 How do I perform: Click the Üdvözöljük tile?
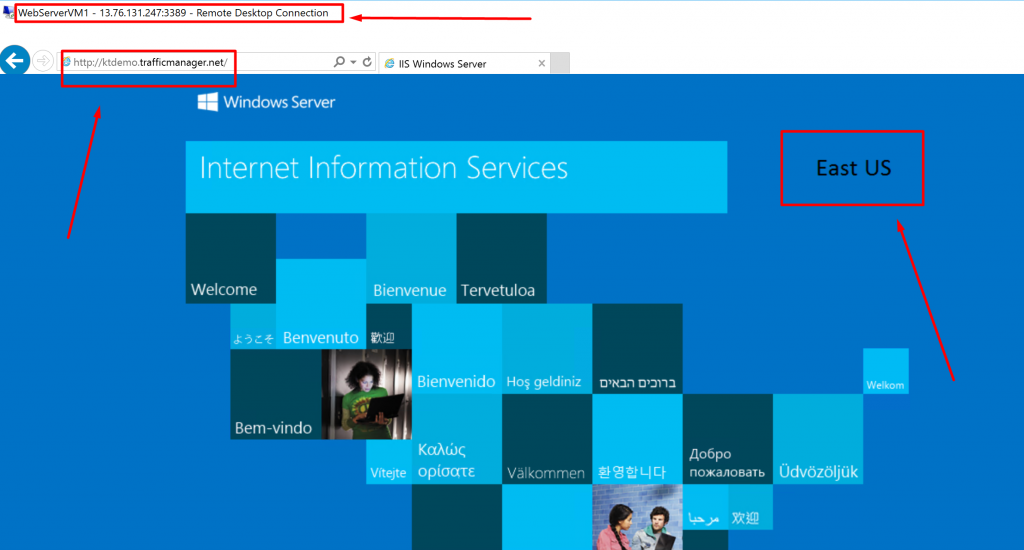pos(818,439)
